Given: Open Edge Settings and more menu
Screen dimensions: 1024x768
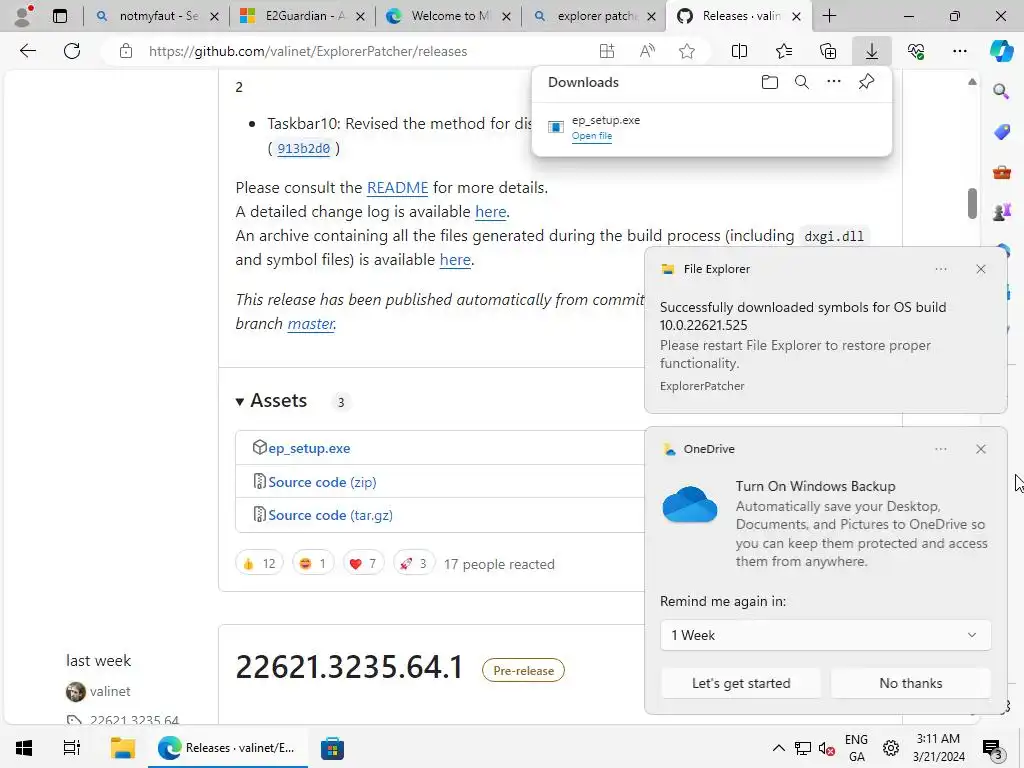Looking at the screenshot, I should point(959,51).
